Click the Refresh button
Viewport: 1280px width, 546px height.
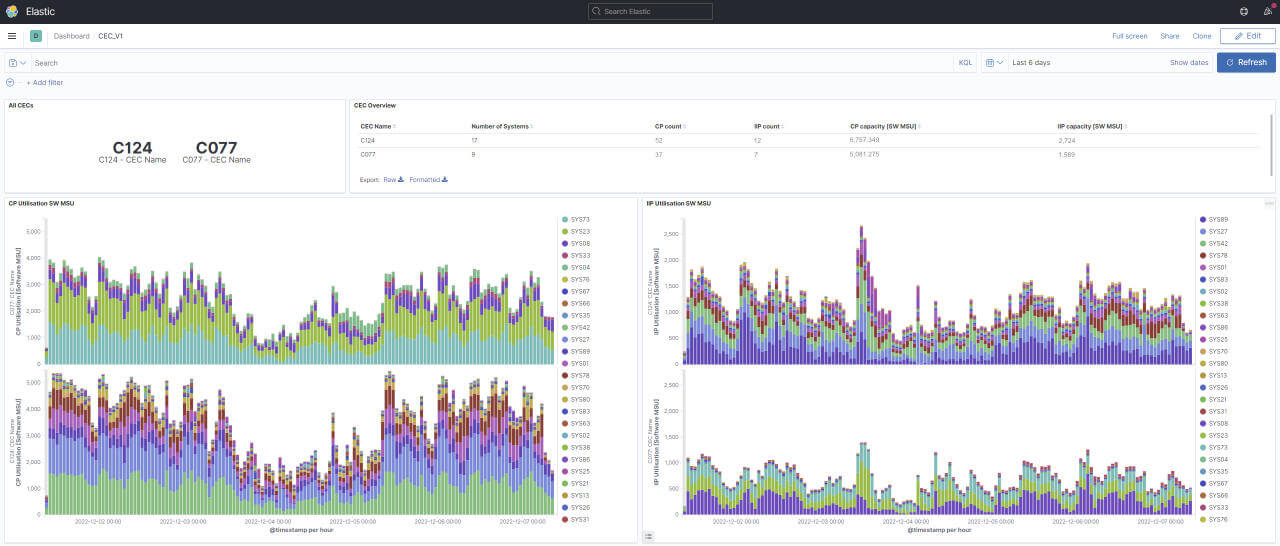pyautogui.click(x=1246, y=63)
